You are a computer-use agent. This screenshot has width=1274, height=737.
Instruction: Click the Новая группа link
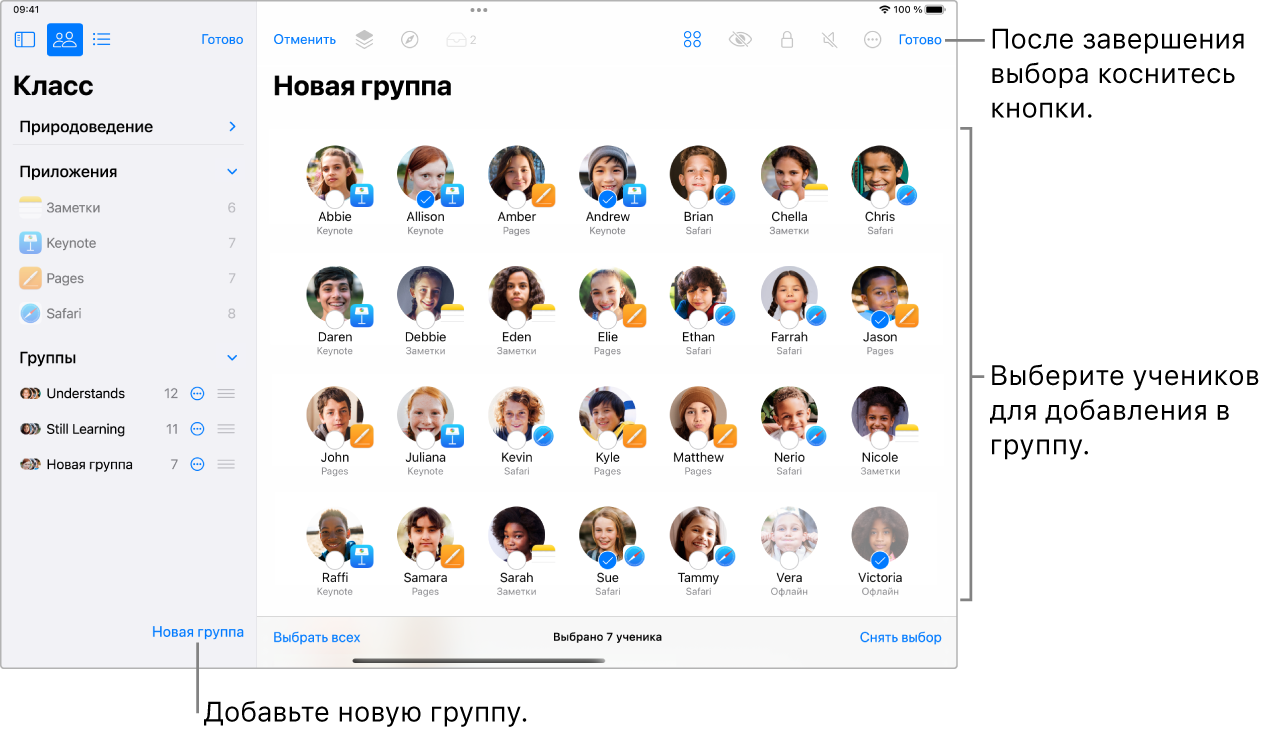pos(197,632)
